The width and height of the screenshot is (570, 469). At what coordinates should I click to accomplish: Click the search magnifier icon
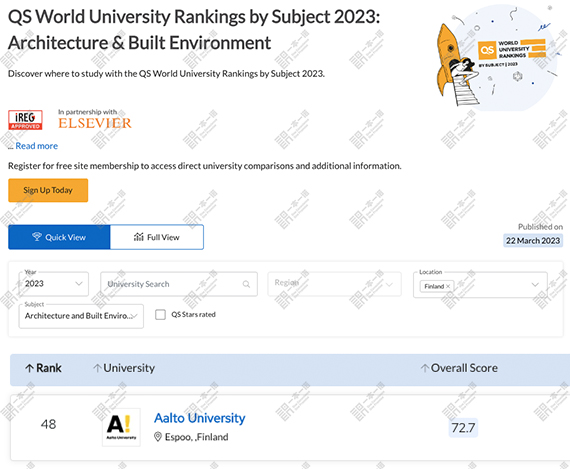[x=246, y=284]
